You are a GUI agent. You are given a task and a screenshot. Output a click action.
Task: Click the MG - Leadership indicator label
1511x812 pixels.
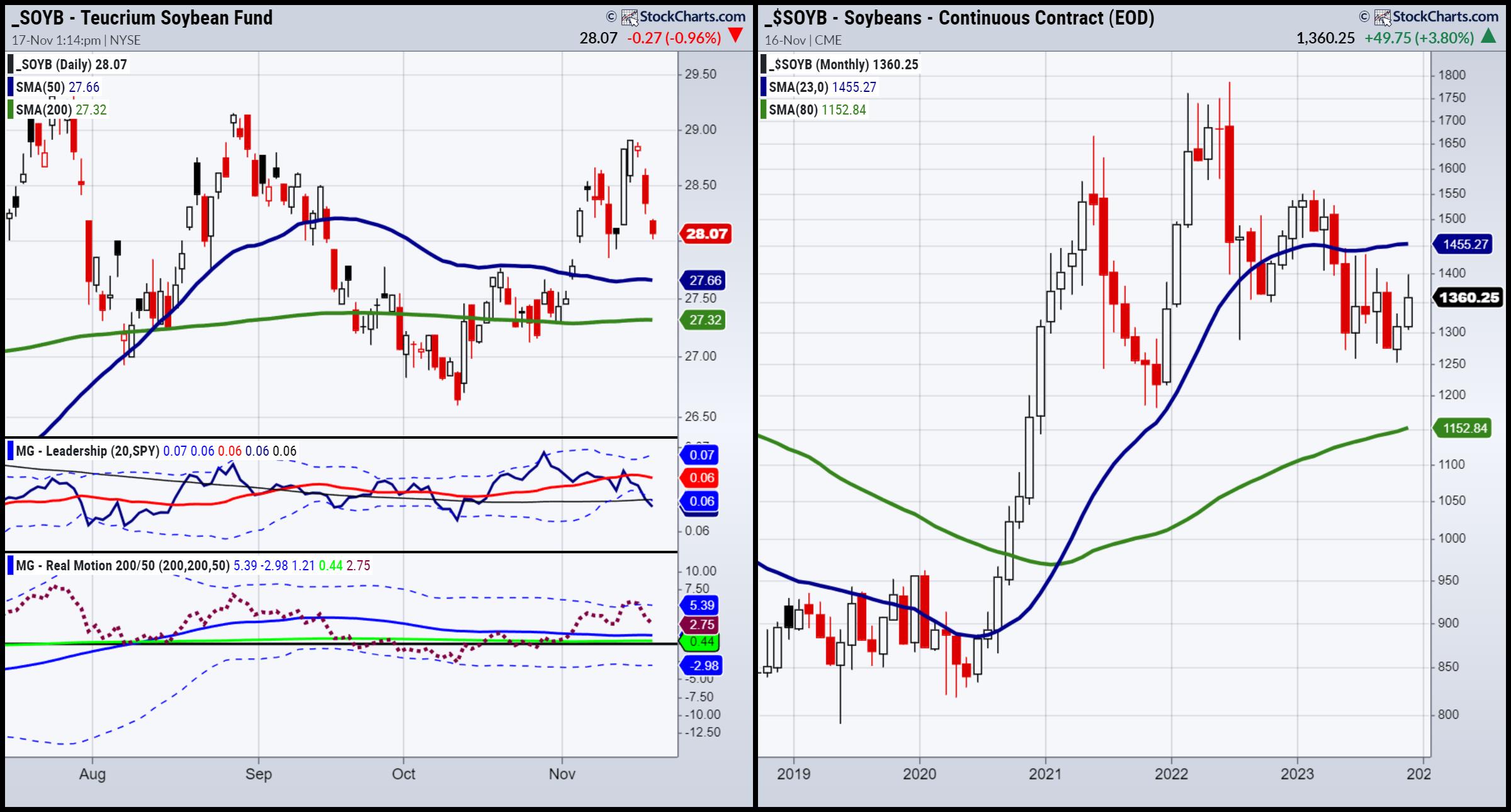click(x=87, y=451)
